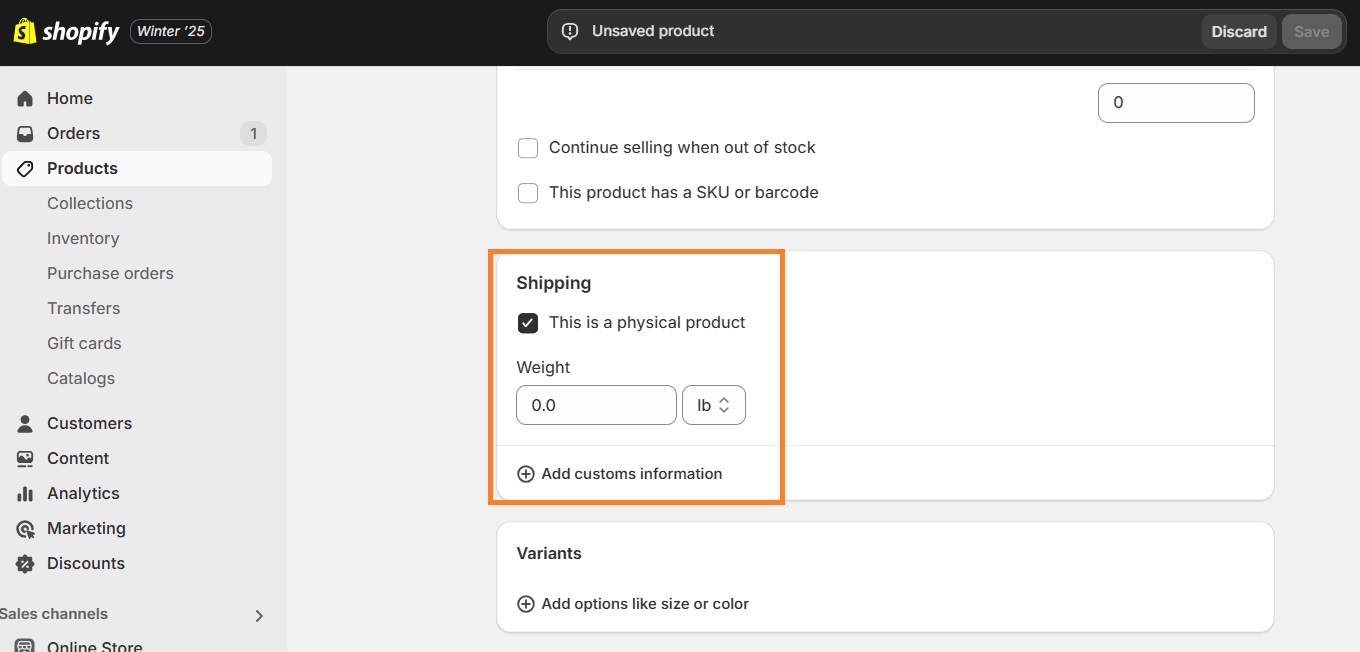
Task: Enable Continue selling when out of stock
Action: 528,147
